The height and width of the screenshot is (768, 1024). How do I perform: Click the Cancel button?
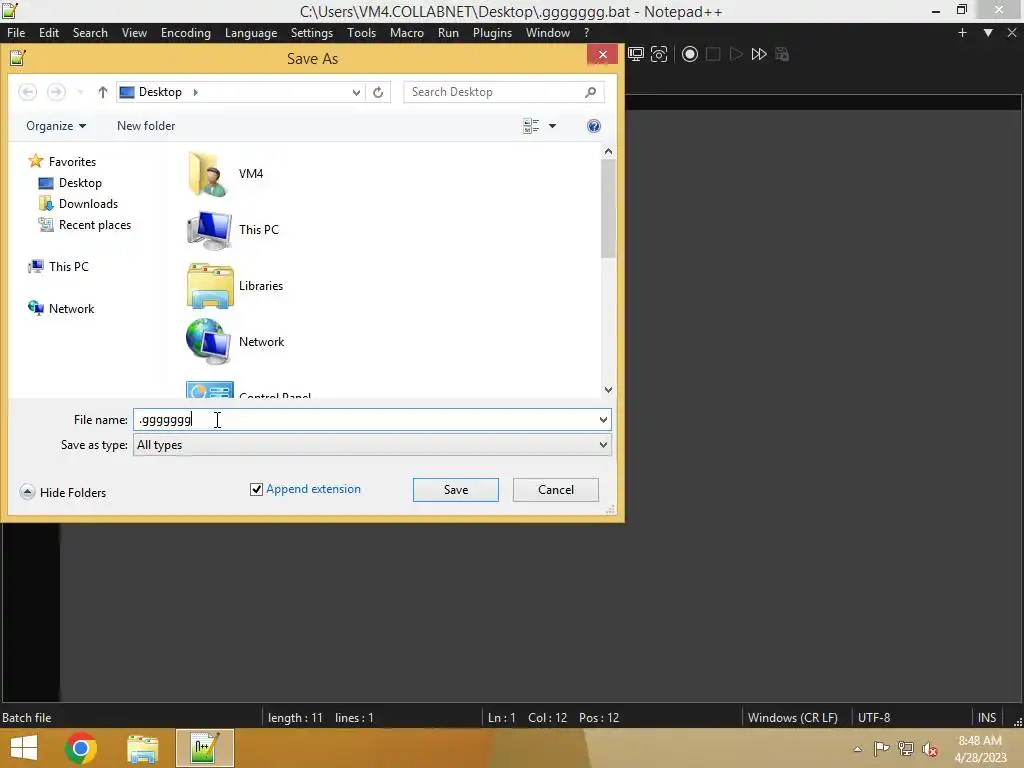tap(556, 490)
